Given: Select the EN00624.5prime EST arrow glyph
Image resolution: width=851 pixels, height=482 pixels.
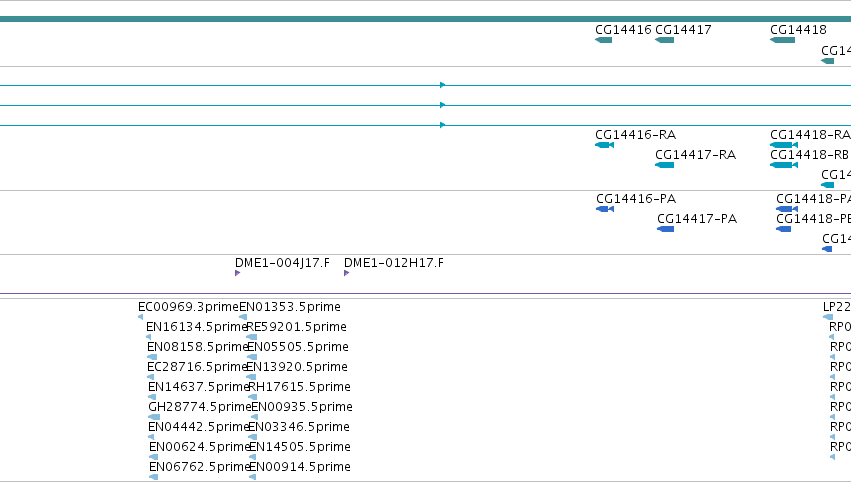Looking at the screenshot, I should point(153,457).
